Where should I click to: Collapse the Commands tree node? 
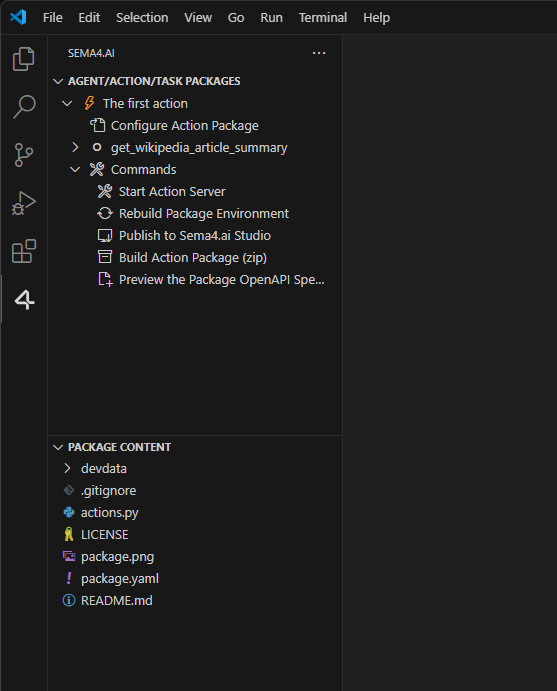[x=75, y=170]
